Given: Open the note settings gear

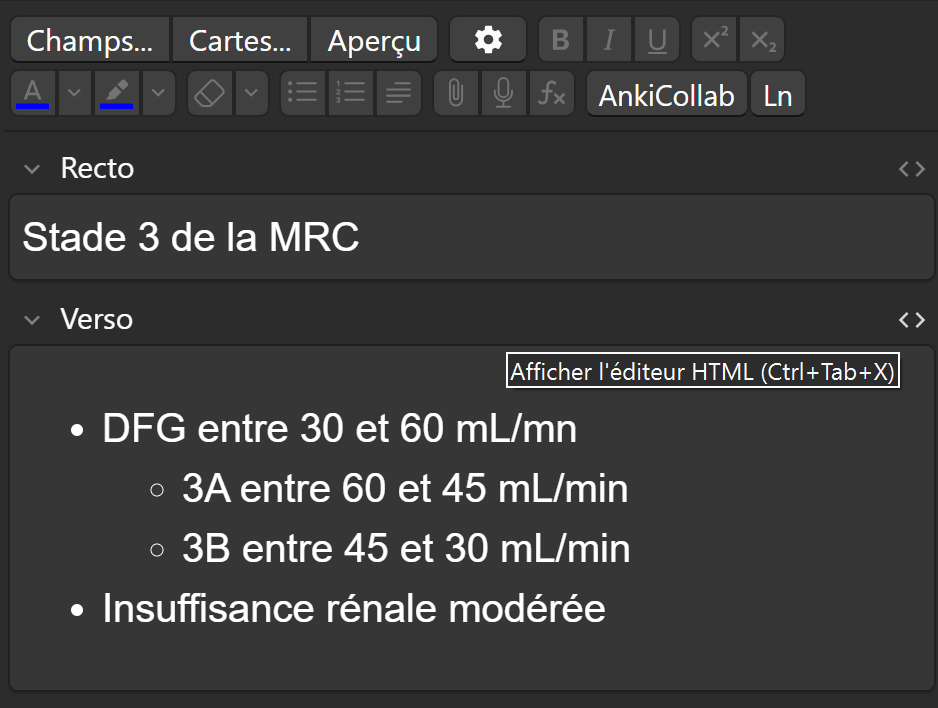Looking at the screenshot, I should coord(488,40).
